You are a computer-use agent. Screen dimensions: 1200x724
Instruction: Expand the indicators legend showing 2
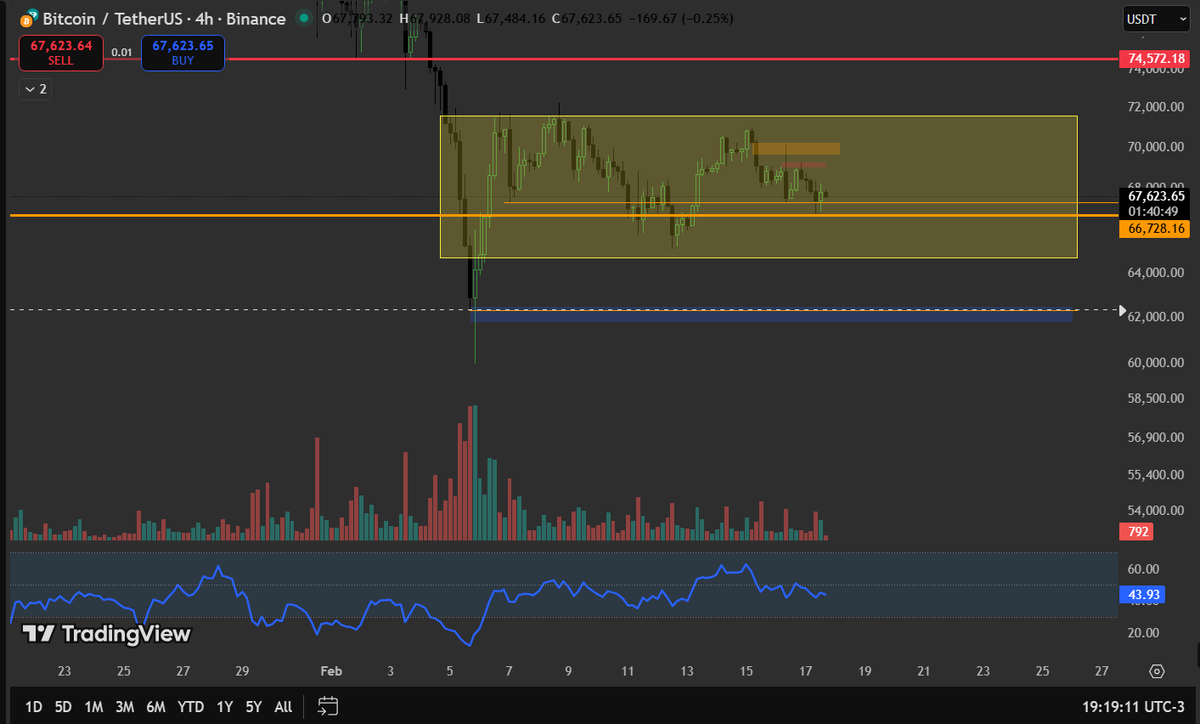pyautogui.click(x=35, y=89)
